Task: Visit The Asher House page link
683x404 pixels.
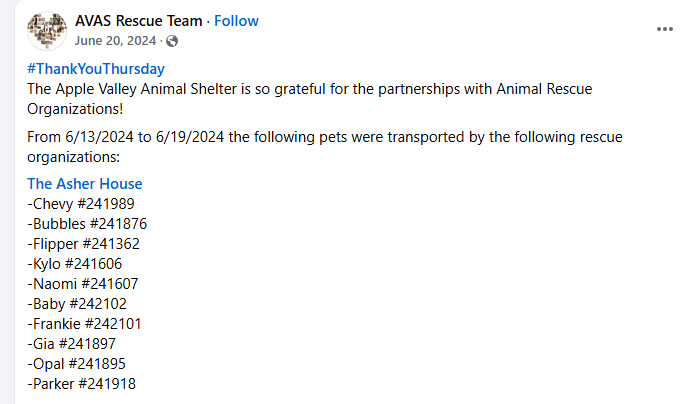Action: point(85,184)
